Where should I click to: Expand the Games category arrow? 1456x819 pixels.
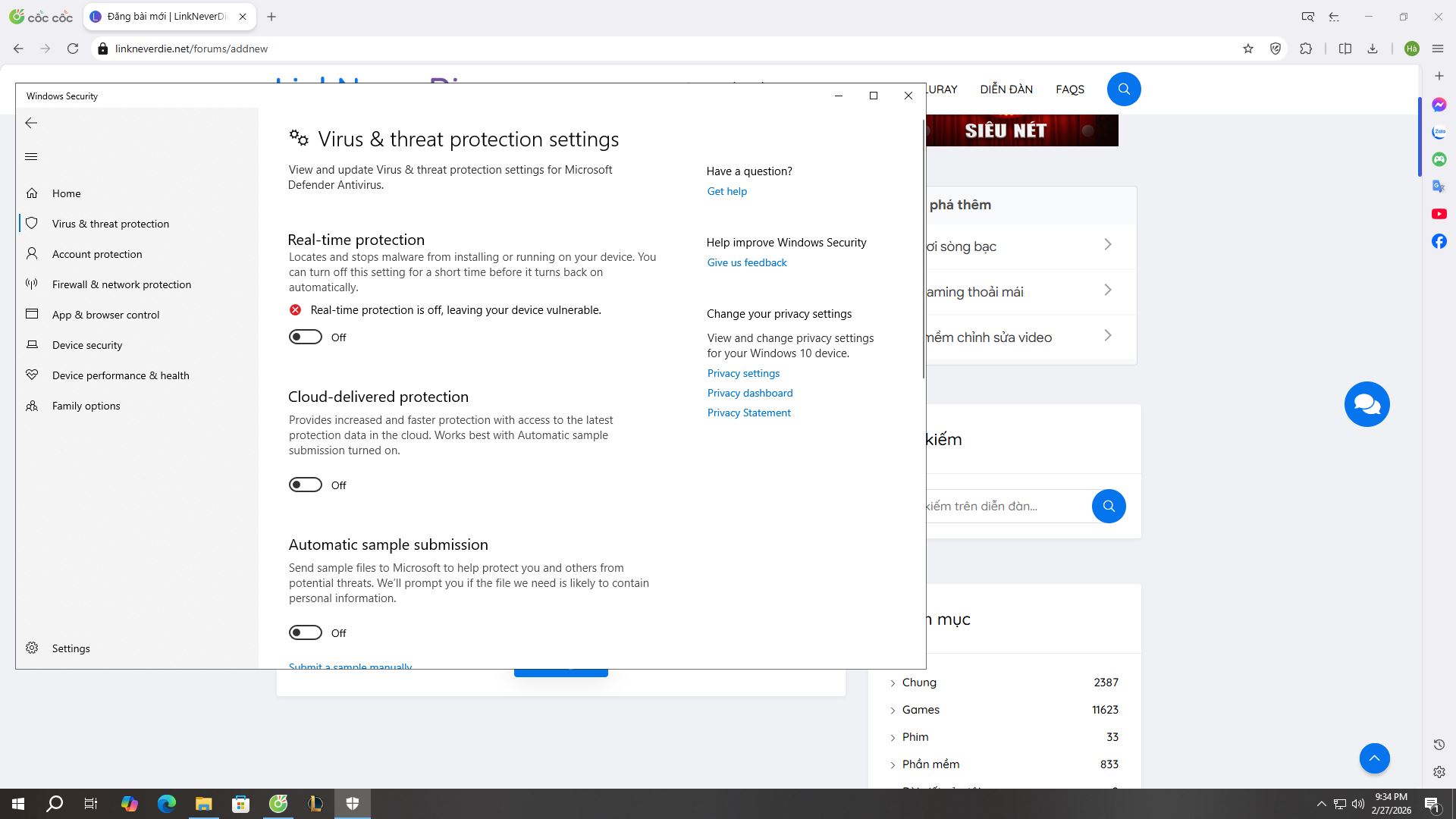893,711
